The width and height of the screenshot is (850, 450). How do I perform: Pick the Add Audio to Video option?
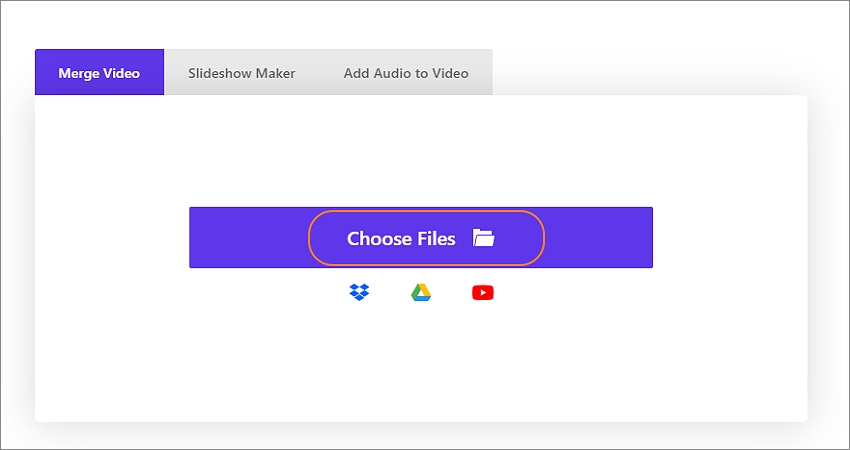[406, 73]
